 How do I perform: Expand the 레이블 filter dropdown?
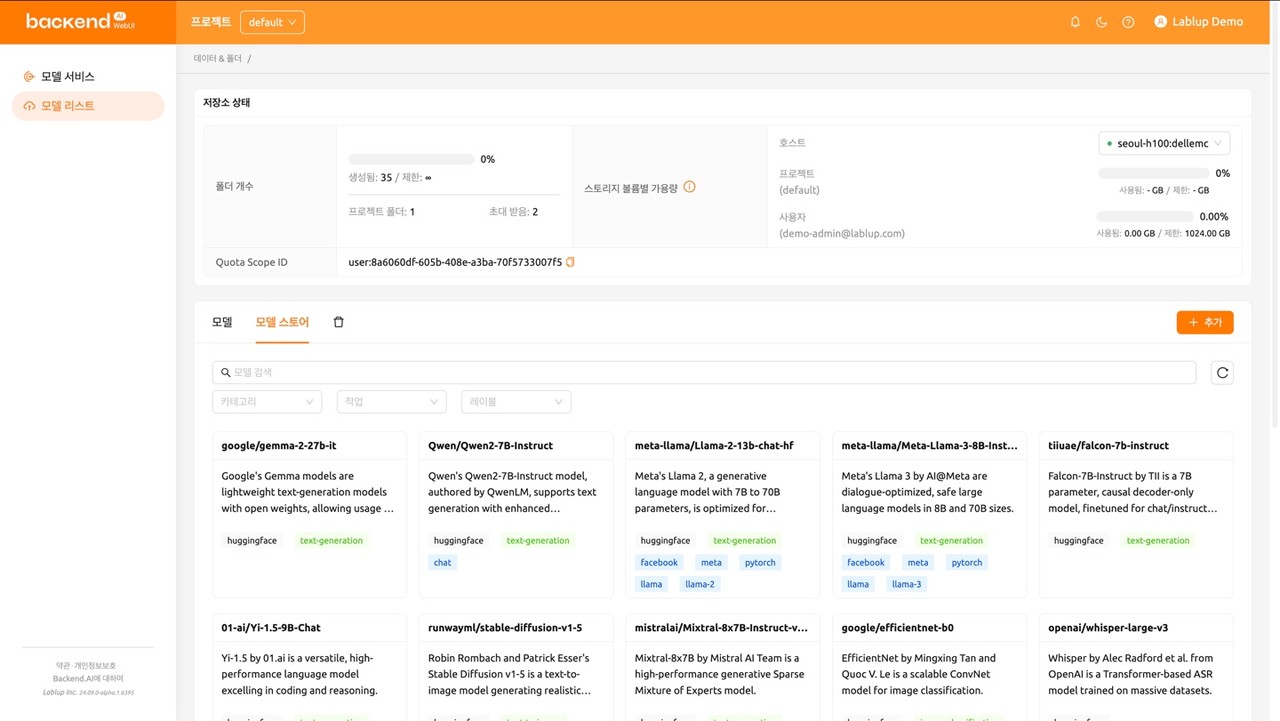[x=515, y=401]
